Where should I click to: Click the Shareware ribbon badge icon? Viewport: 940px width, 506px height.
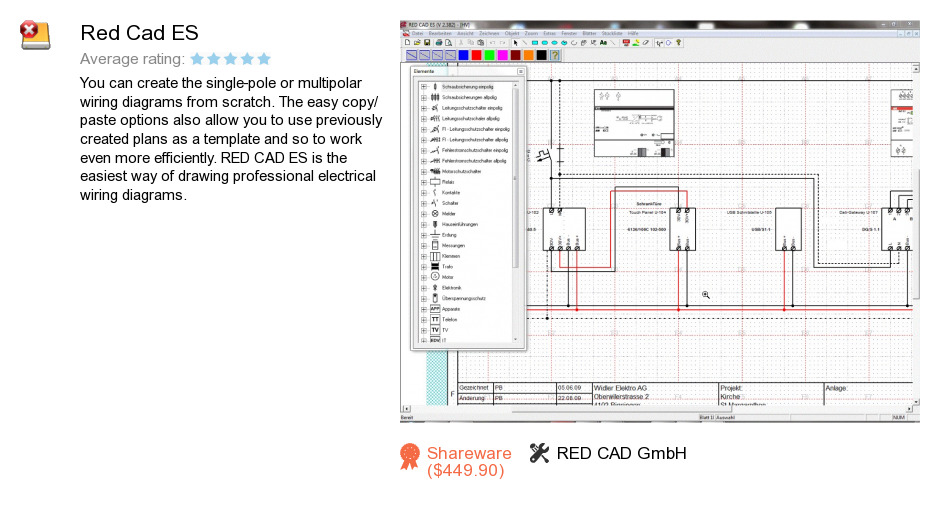pos(410,457)
